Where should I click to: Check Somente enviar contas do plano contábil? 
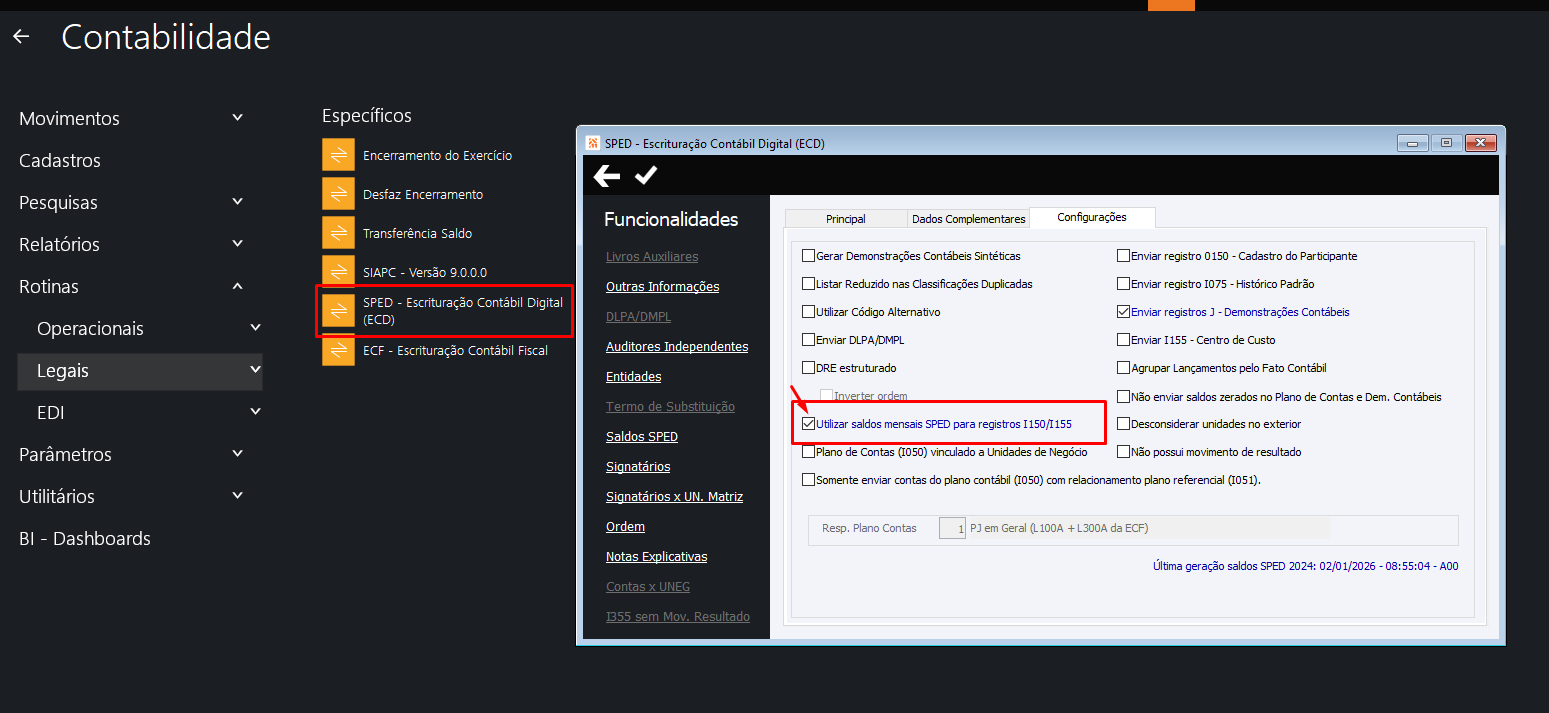809,480
